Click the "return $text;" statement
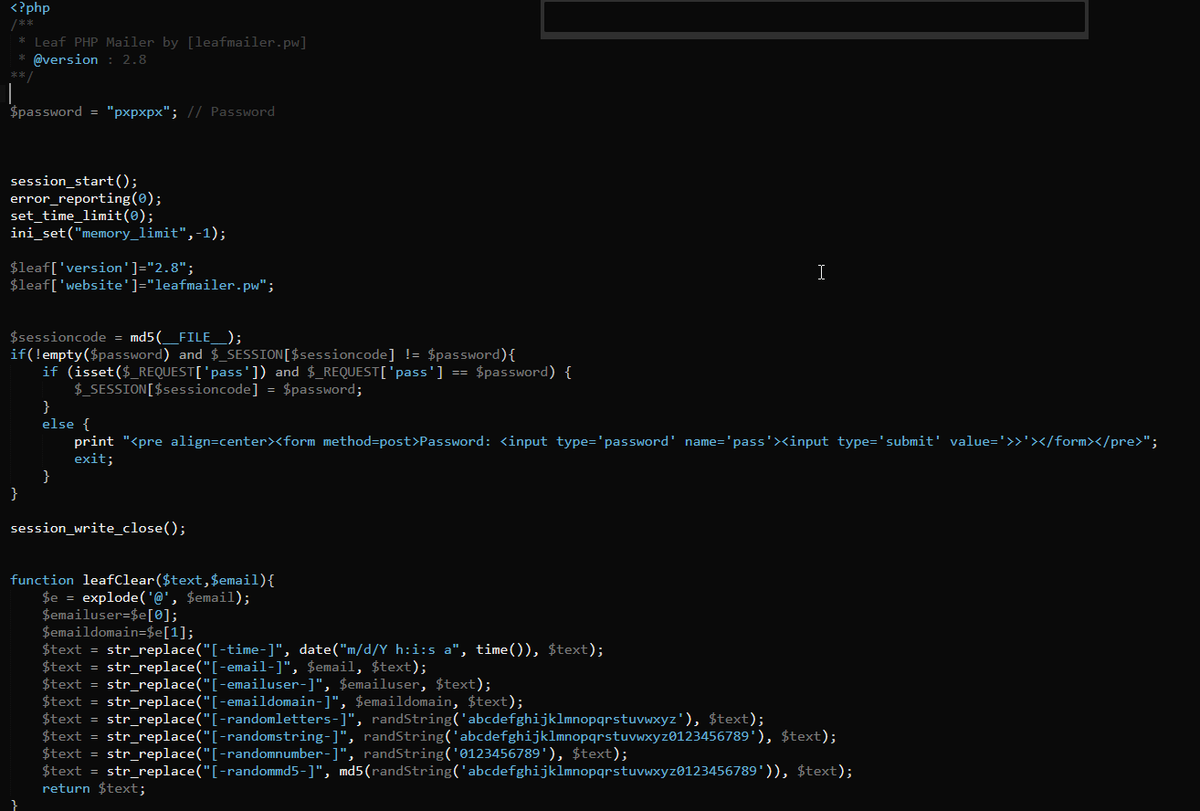Viewport: 1200px width, 811px height. (x=94, y=788)
